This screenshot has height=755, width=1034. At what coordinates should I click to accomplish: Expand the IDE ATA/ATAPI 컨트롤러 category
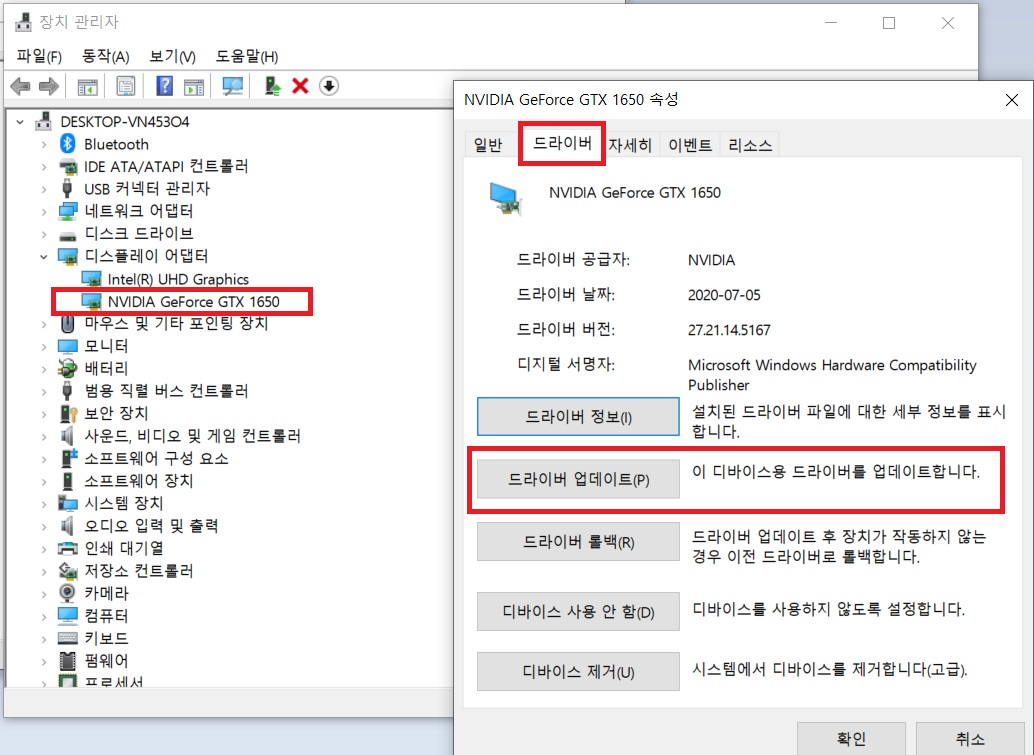click(x=44, y=167)
